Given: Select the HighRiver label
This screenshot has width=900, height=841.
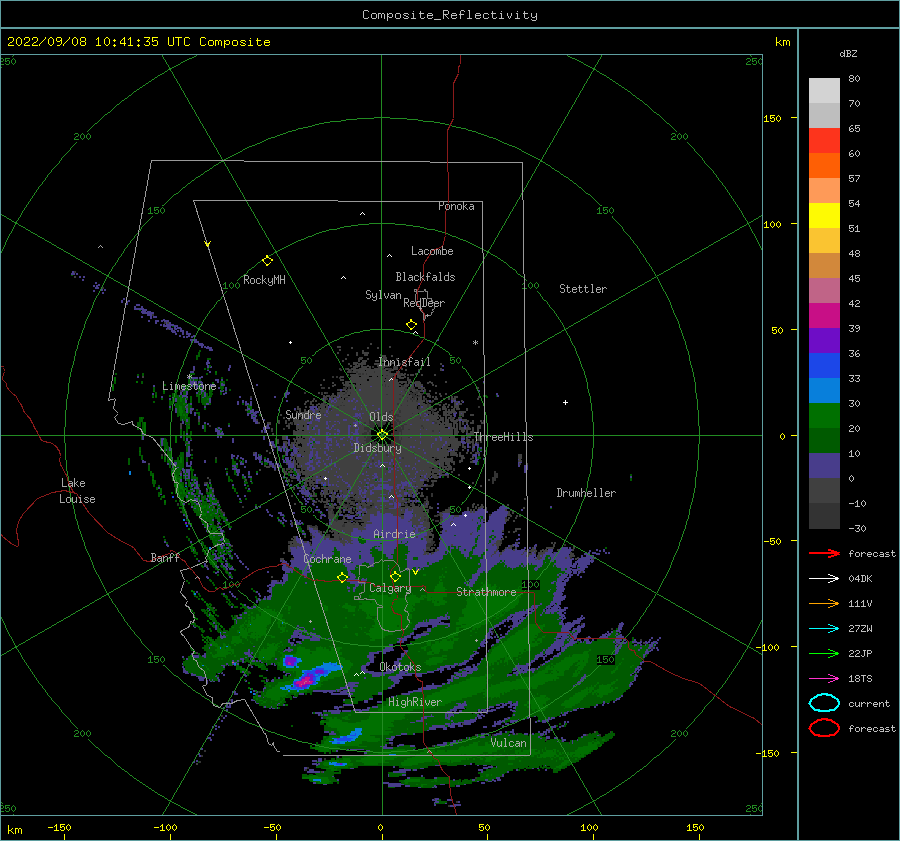Looking at the screenshot, I should (x=415, y=702).
